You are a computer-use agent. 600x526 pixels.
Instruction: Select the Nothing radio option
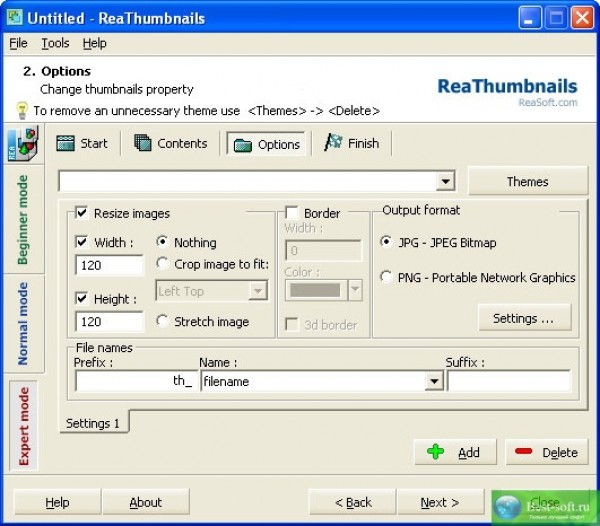coord(162,242)
